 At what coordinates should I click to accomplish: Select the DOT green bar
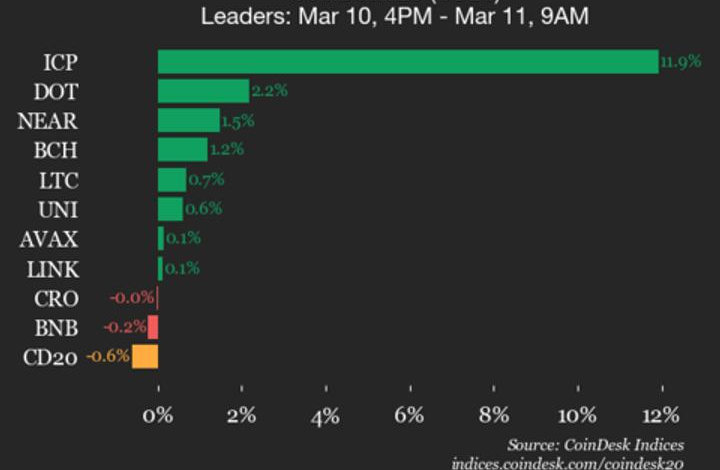(x=203, y=91)
